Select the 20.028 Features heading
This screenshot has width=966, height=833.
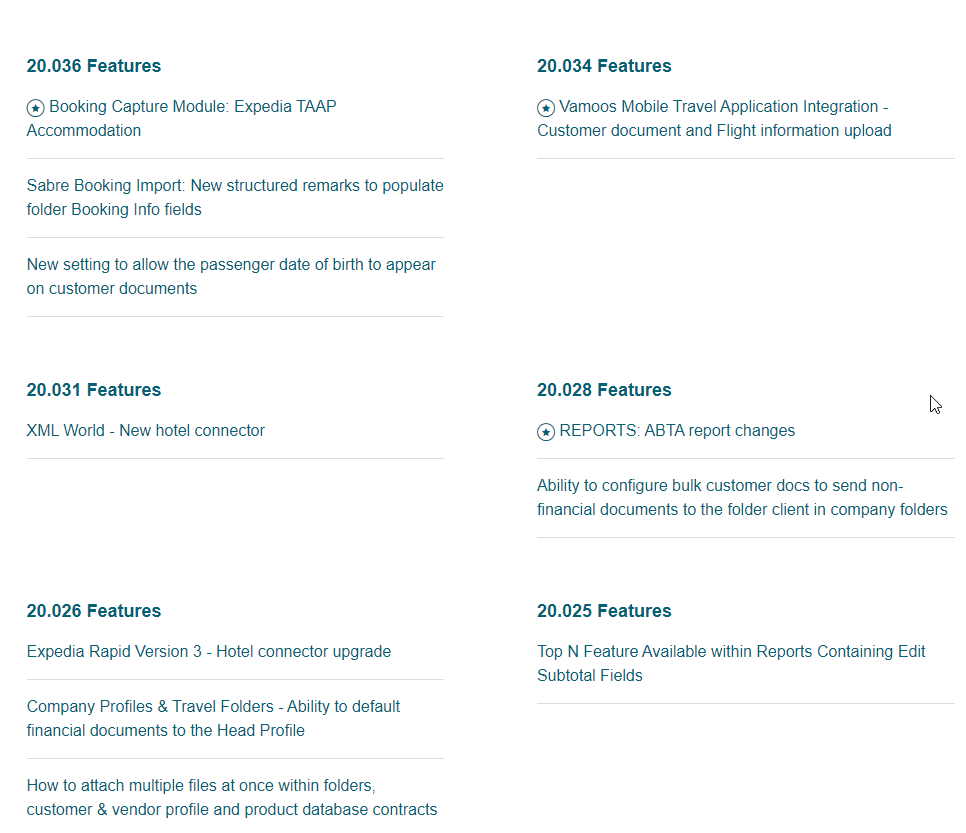(604, 390)
